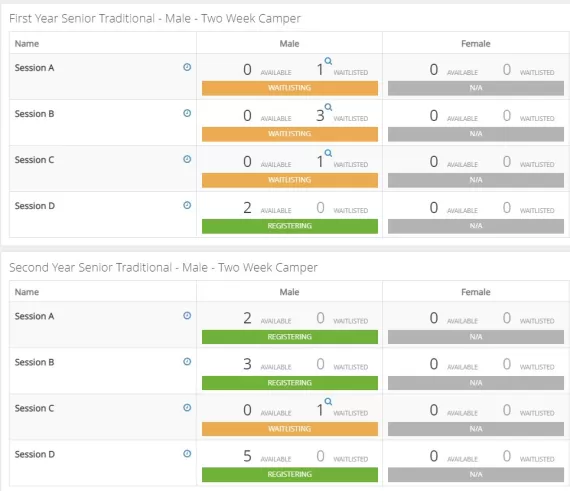This screenshot has width=570, height=491.
Task: Click REGISTERING bar for First Year Session D
Action: (290, 226)
